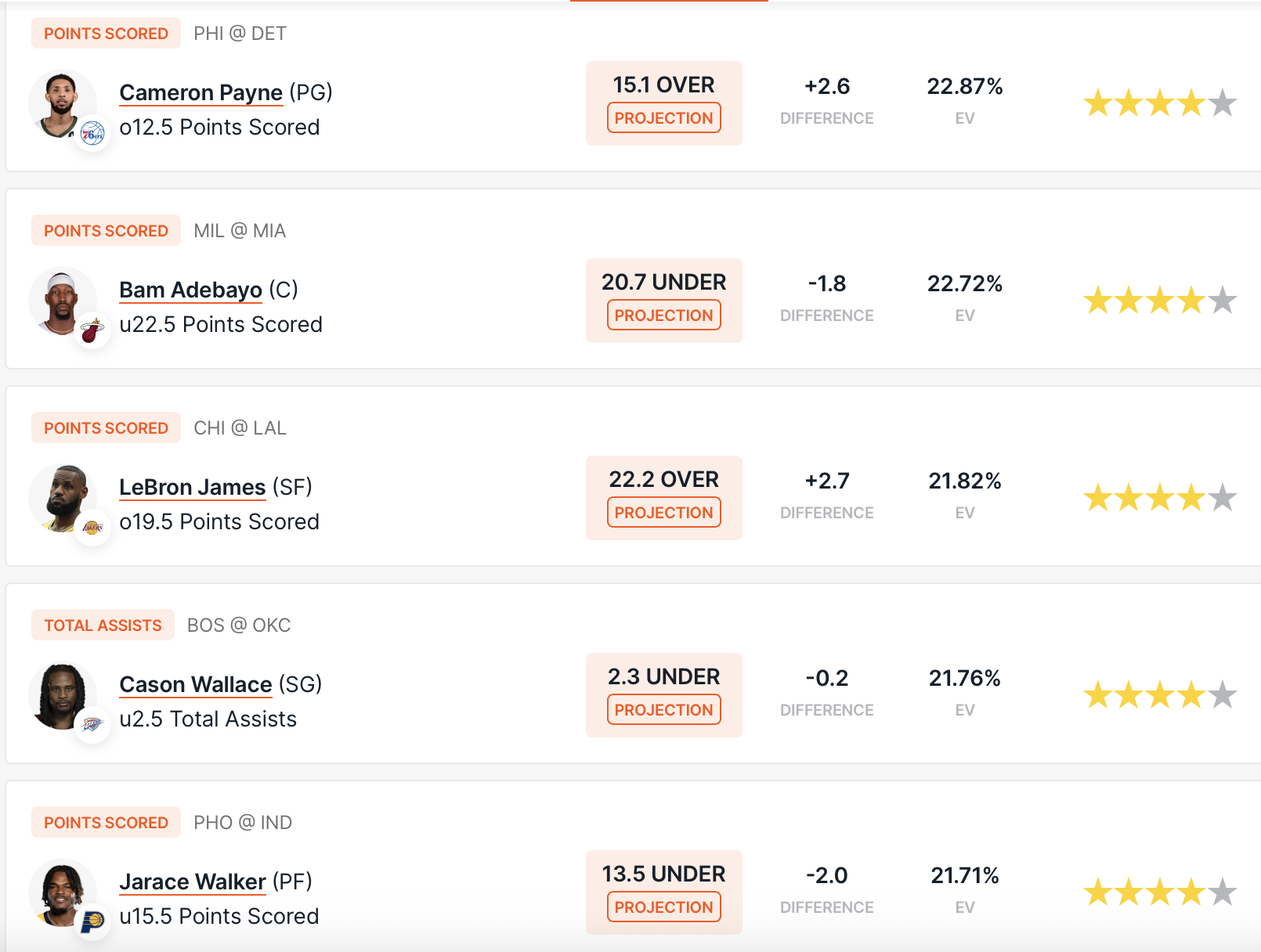Viewport: 1261px width, 952px height.
Task: Click Cameron Payne's star rating
Action: click(x=1159, y=103)
